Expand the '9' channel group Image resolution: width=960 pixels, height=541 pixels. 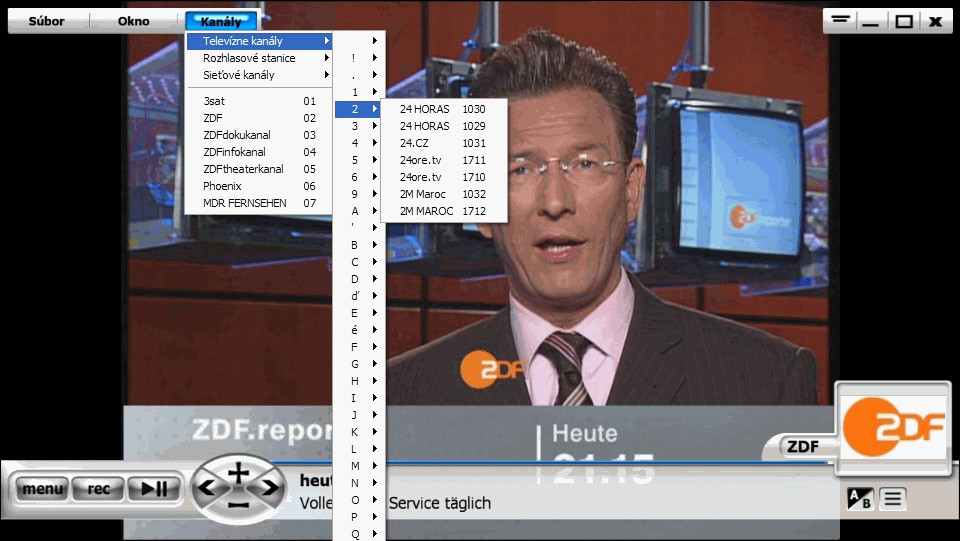[x=359, y=195]
